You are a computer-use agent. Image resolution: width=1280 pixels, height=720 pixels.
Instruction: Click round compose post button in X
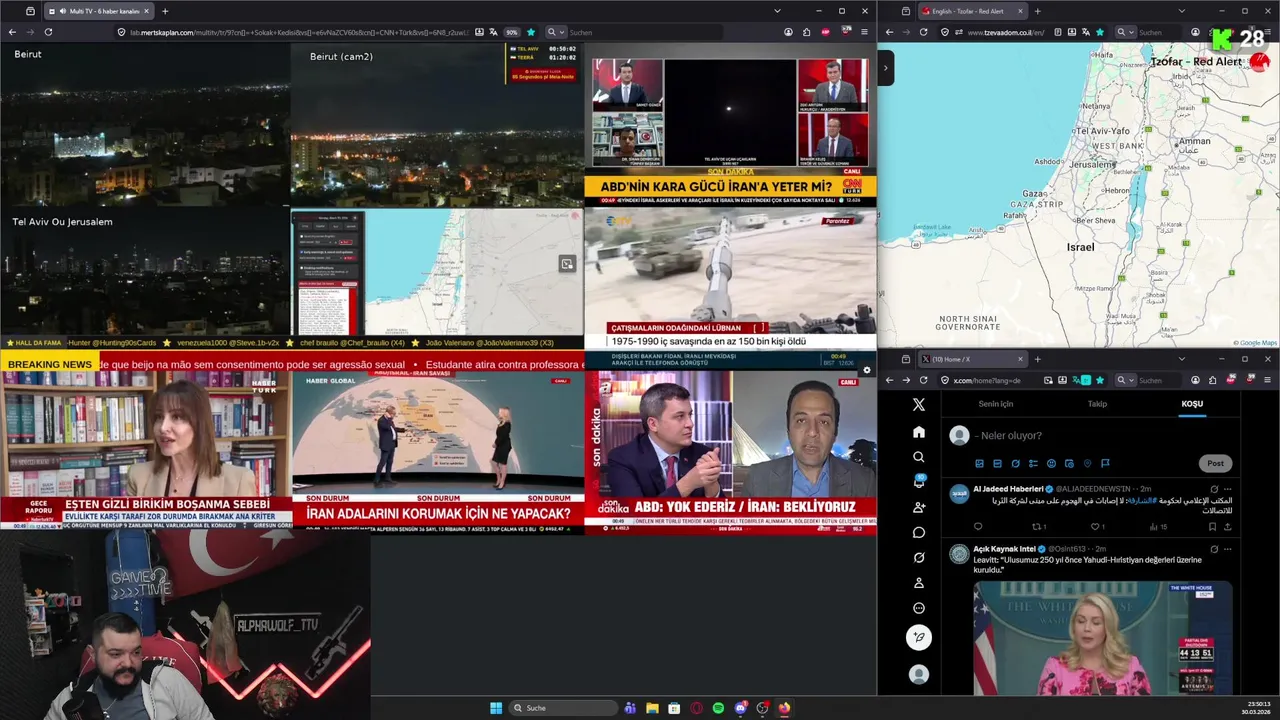coord(919,637)
